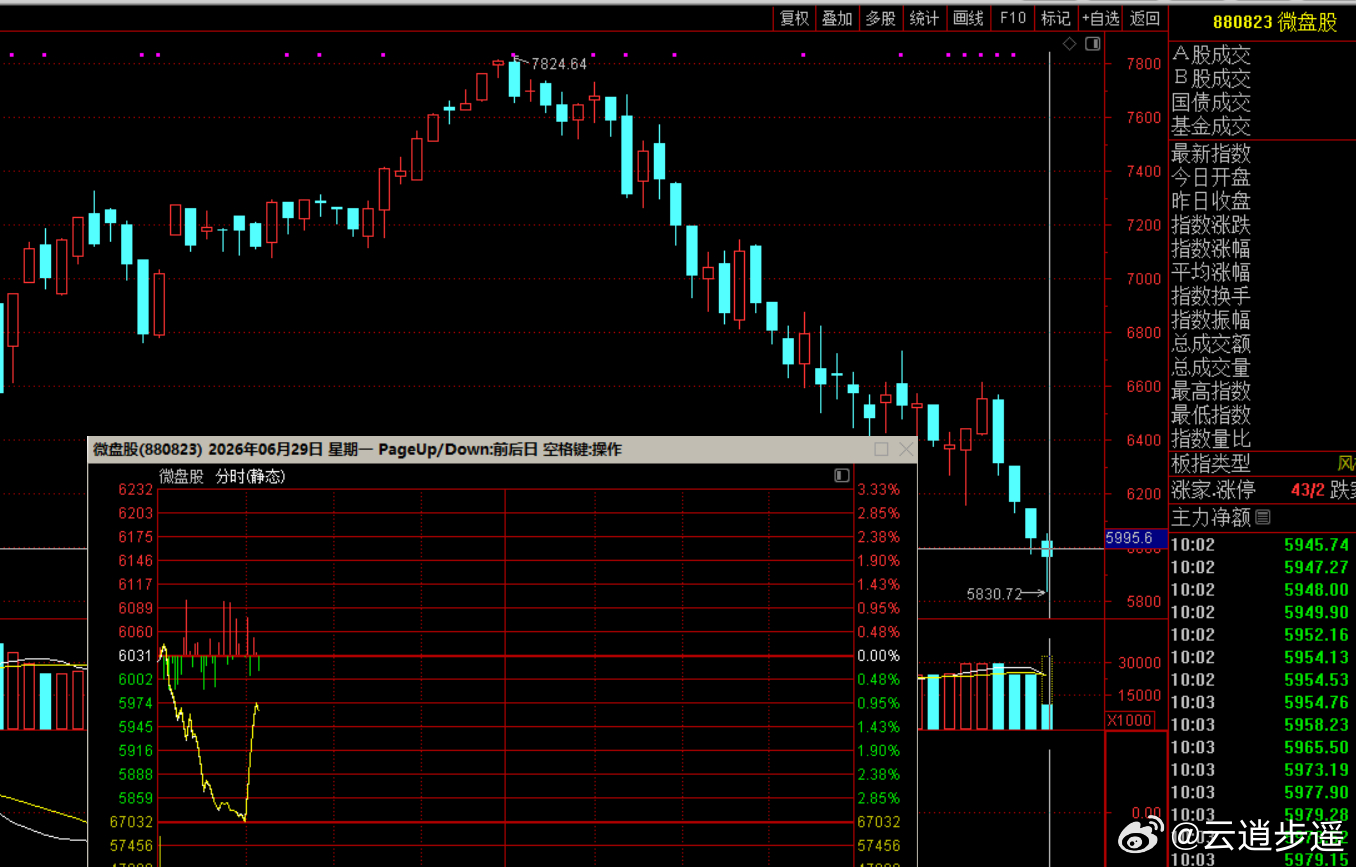Click the 主力净额 label

(x=1211, y=517)
